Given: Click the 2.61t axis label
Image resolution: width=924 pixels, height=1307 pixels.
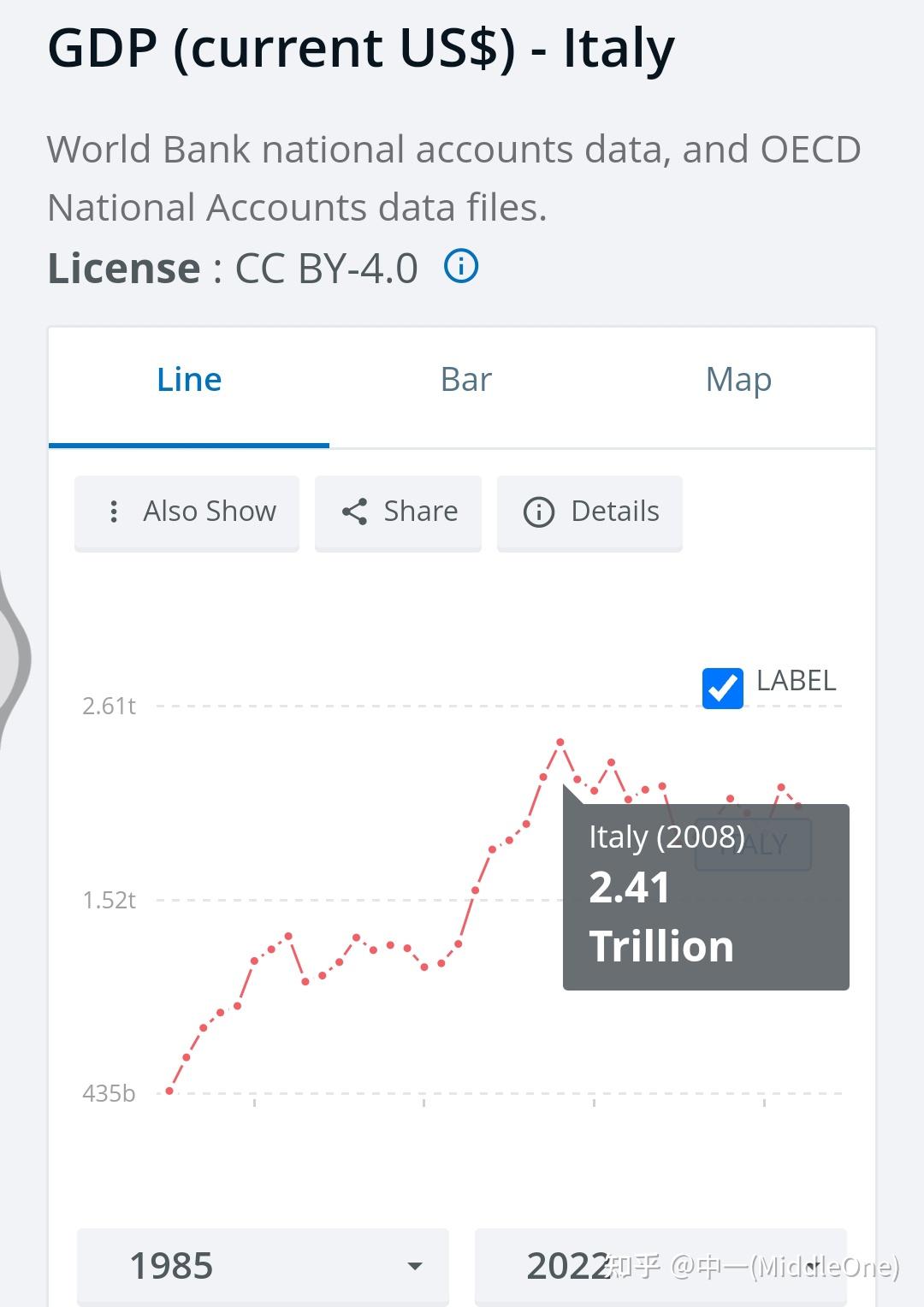Looking at the screenshot, I should (109, 706).
